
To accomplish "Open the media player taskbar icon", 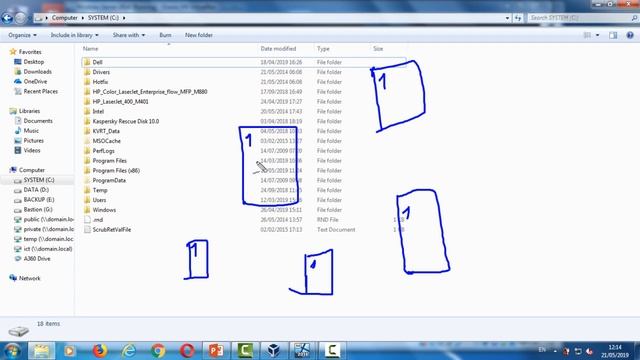I will [70, 351].
